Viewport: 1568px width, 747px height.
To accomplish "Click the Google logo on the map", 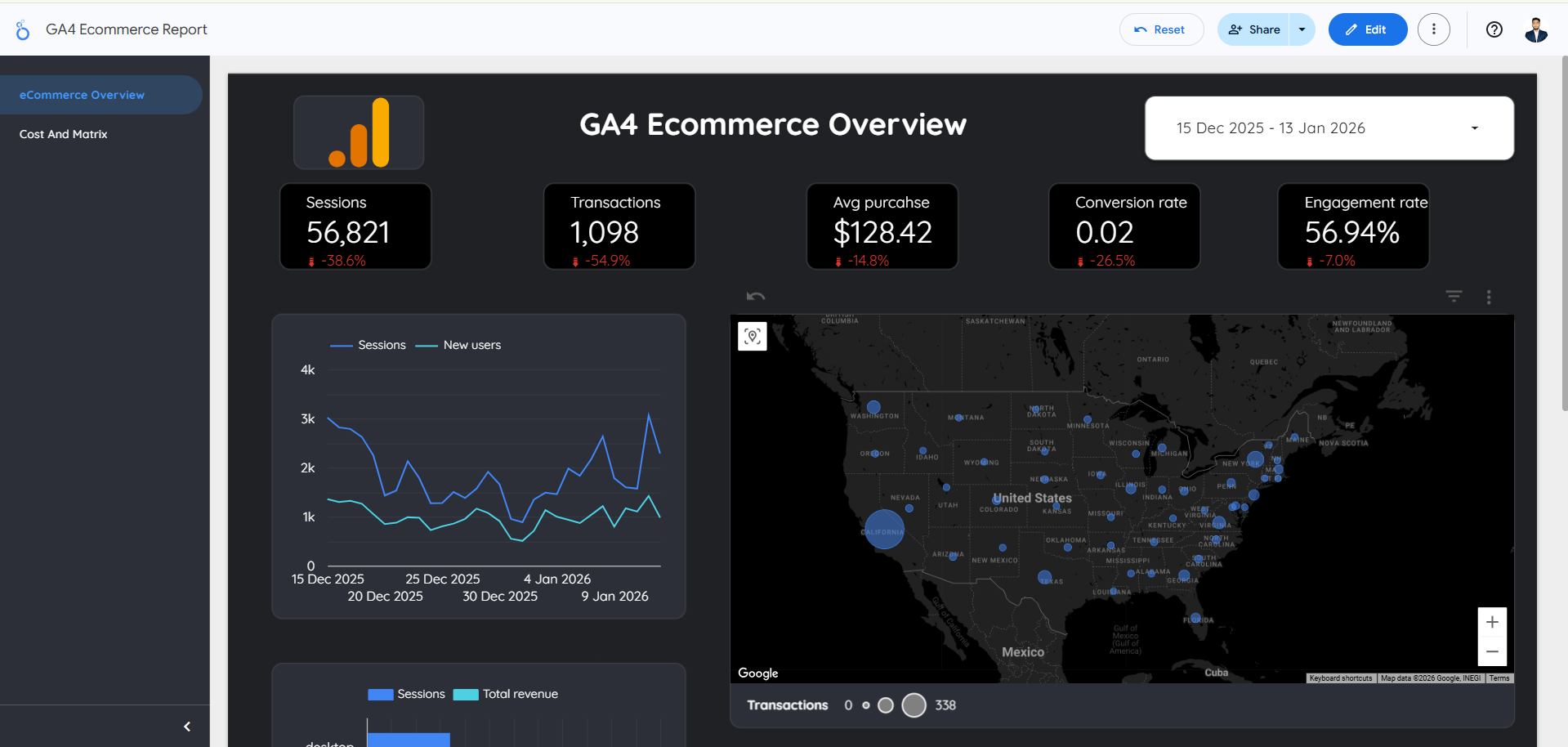I will [758, 673].
